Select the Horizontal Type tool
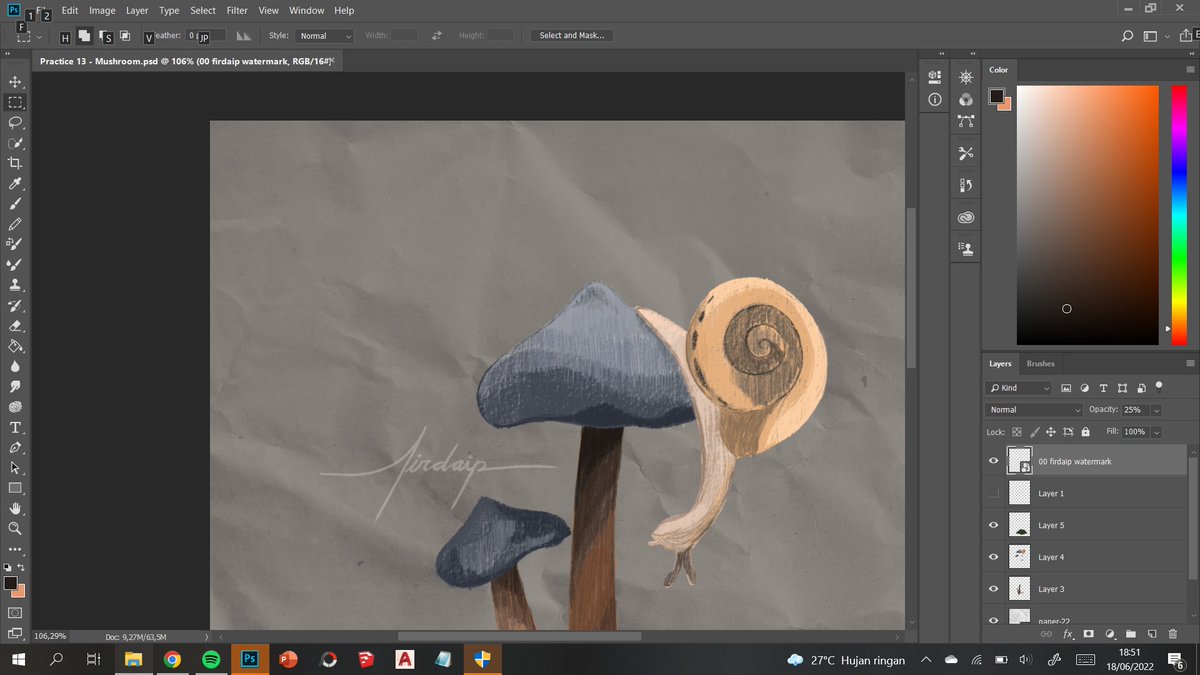This screenshot has height=675, width=1200. click(15, 427)
